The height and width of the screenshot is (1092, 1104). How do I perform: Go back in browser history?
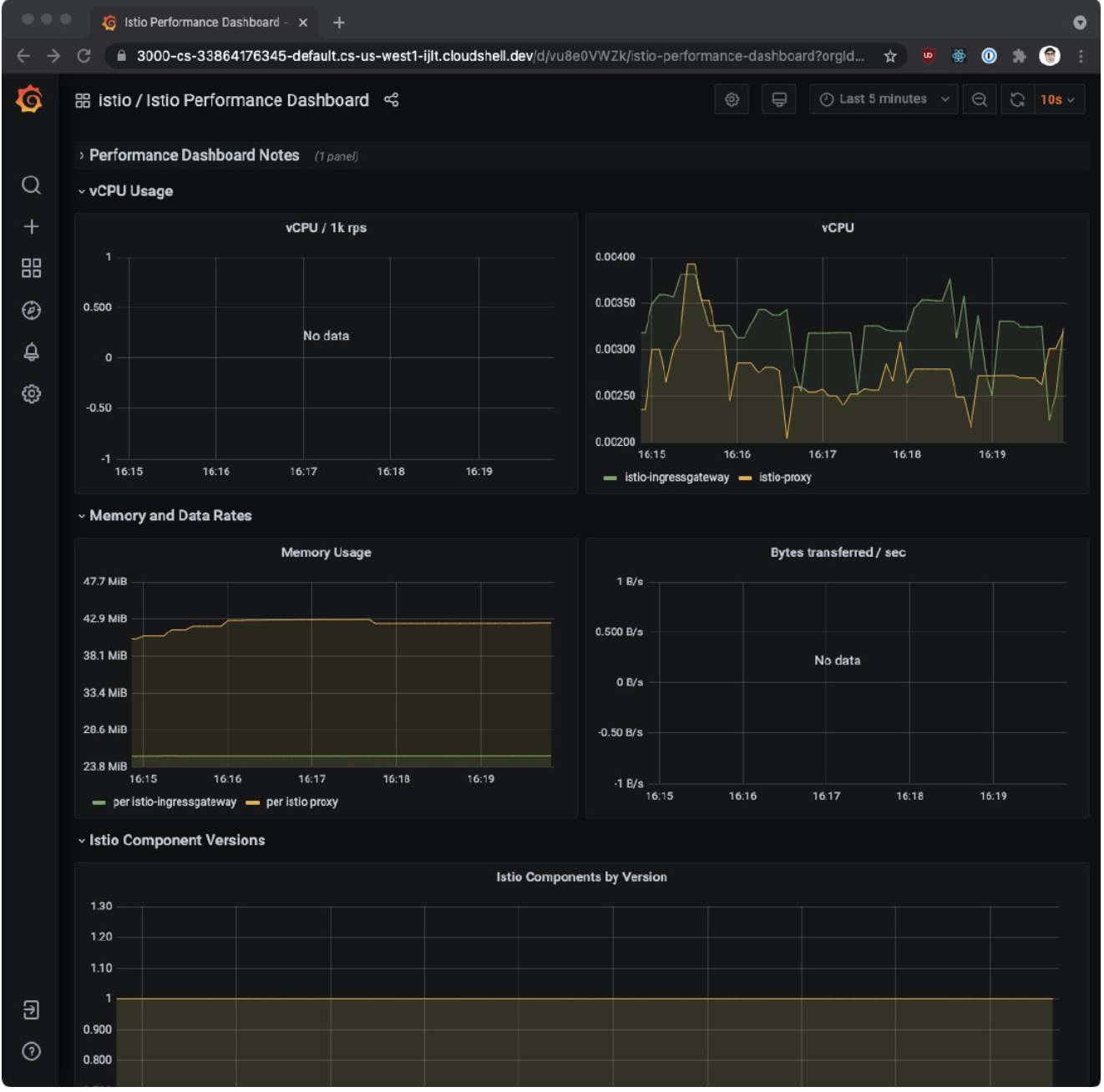tap(23, 56)
